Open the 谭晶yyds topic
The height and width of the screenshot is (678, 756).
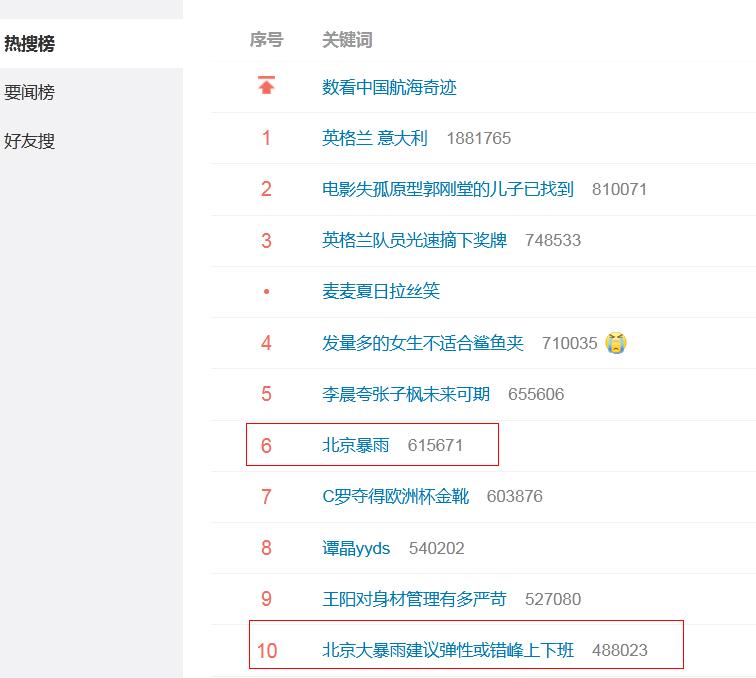[x=356, y=548]
